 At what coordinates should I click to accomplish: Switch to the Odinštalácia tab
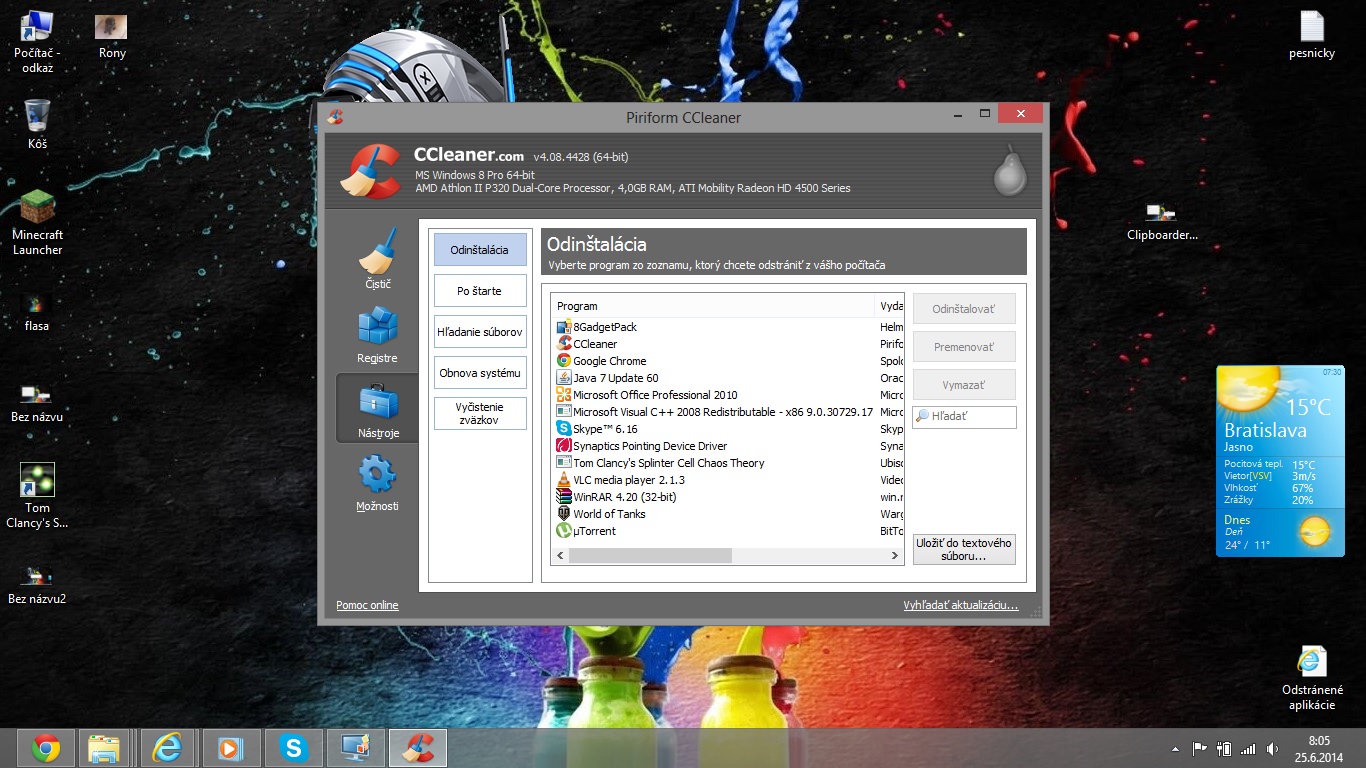click(480, 249)
